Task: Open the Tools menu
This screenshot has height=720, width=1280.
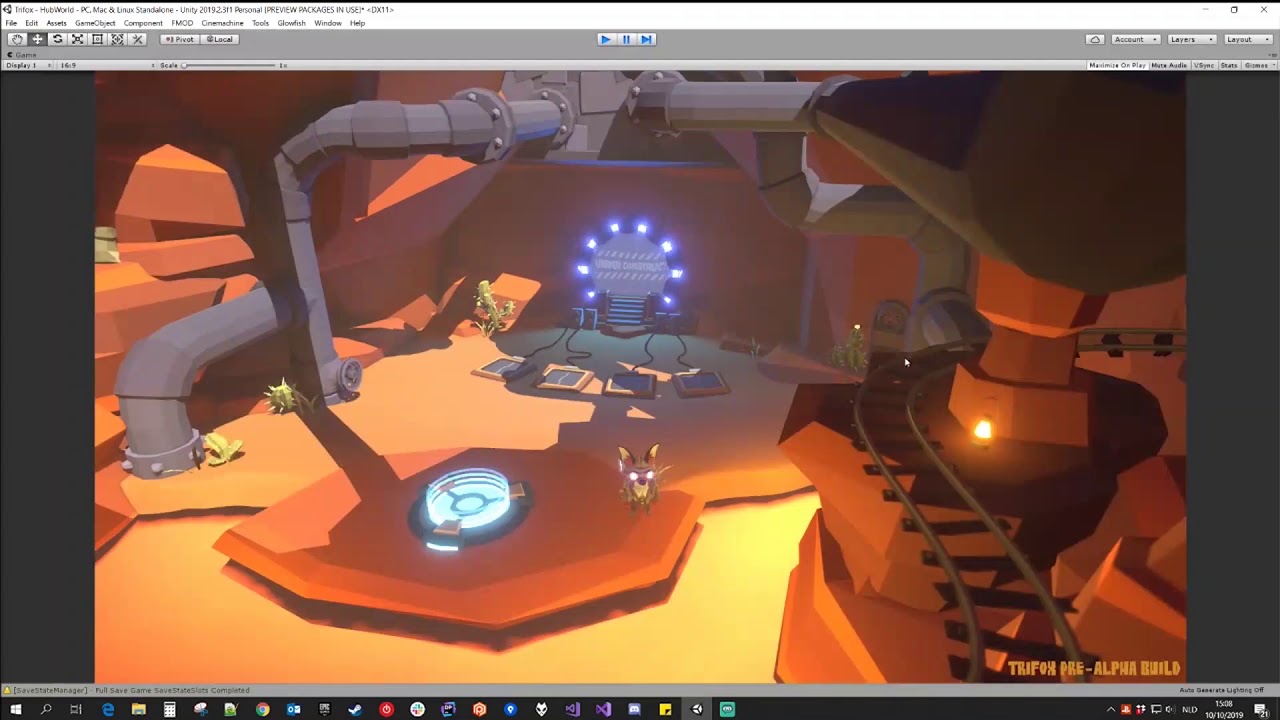Action: pyautogui.click(x=260, y=23)
